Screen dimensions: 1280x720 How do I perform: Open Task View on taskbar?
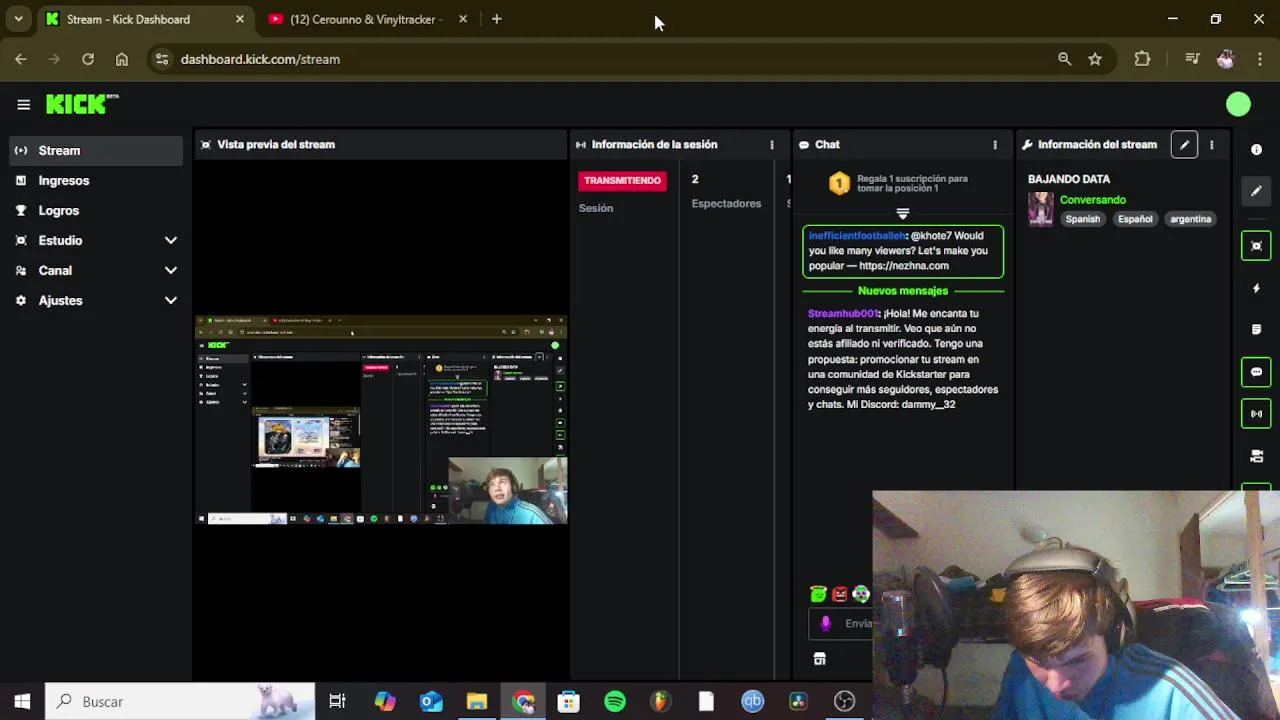tap(337, 701)
